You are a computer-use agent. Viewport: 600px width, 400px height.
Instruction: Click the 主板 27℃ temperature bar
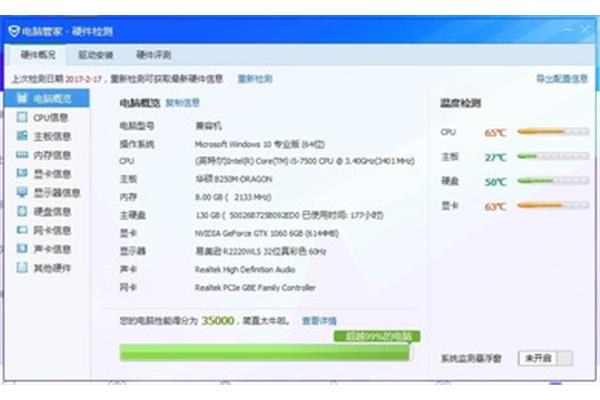coord(553,156)
